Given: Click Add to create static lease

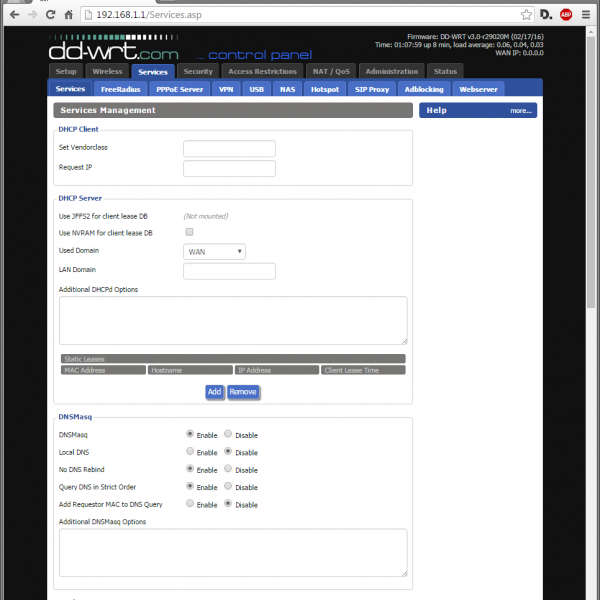Looking at the screenshot, I should [x=214, y=392].
